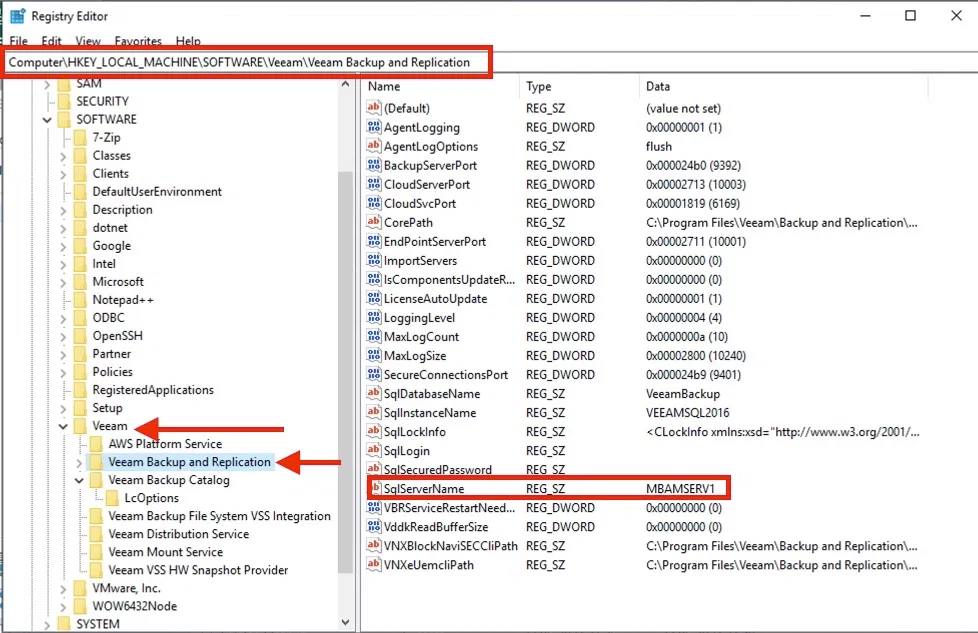Click the CloudServerPort DWORD icon

374,184
